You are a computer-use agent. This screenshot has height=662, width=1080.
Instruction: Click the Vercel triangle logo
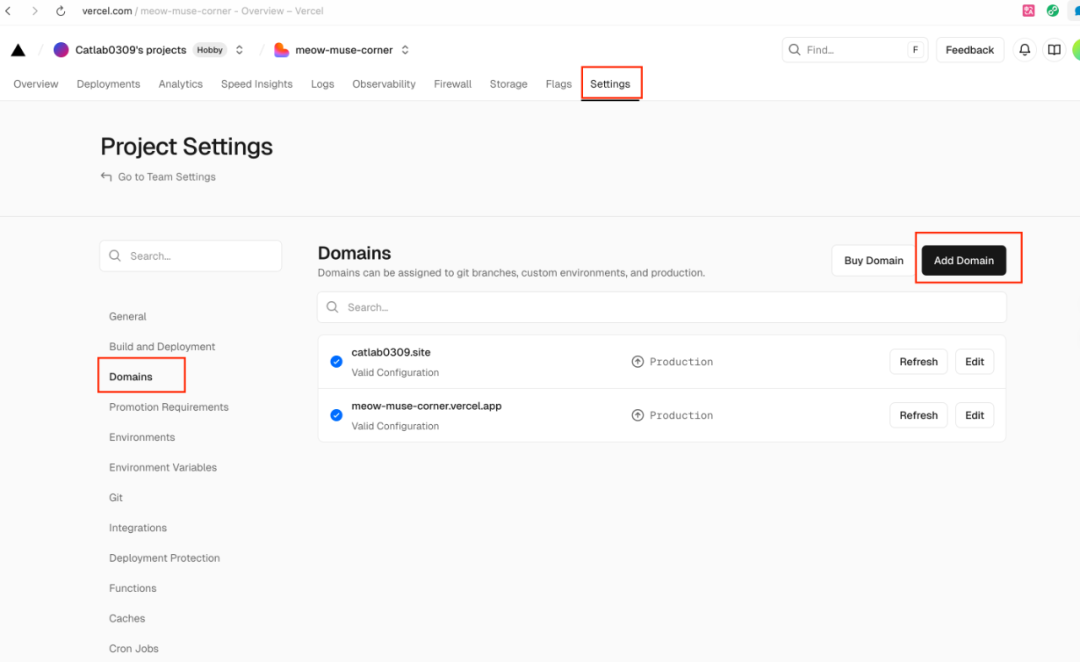coord(19,50)
